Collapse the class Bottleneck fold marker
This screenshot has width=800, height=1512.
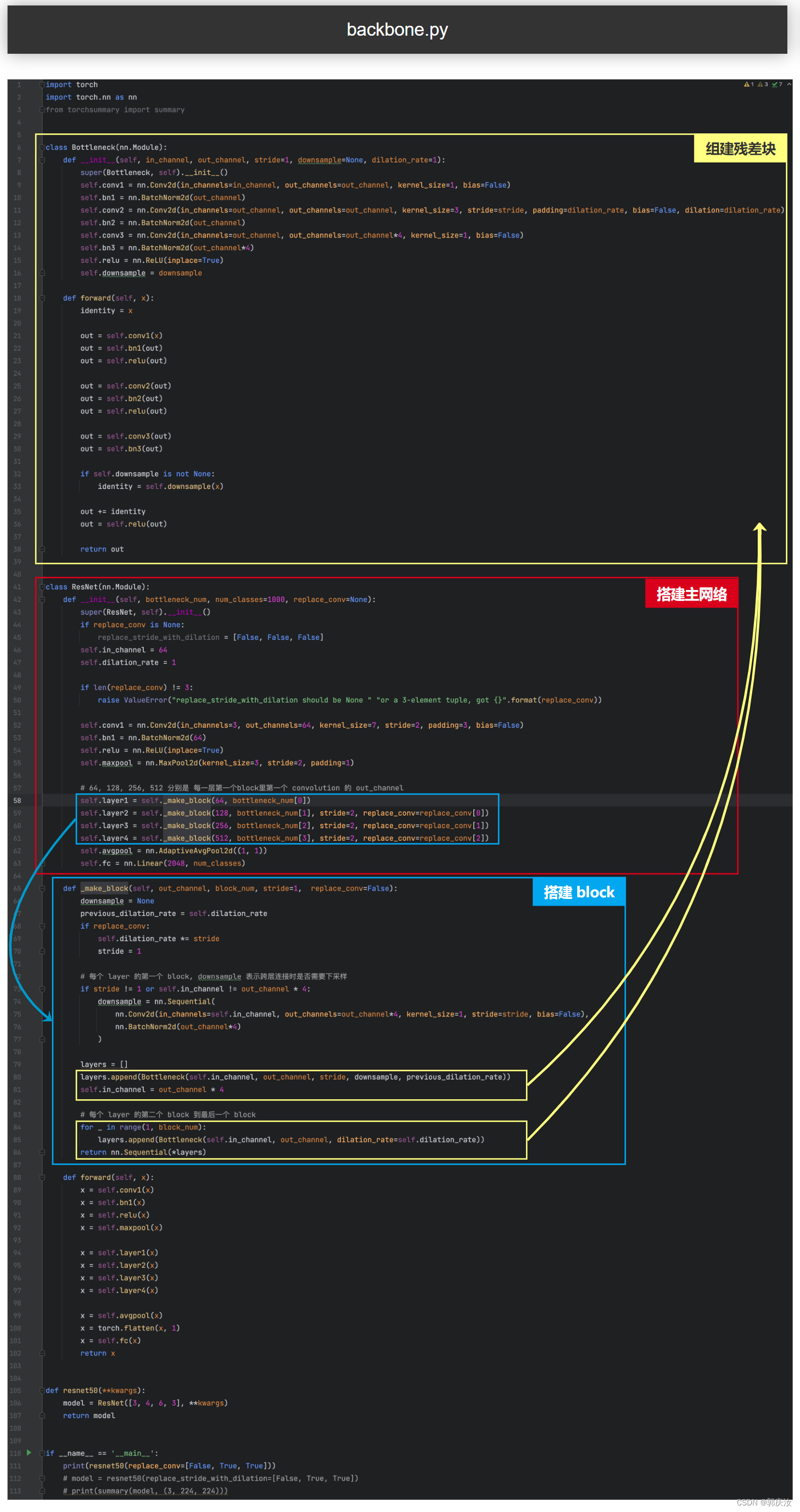[42, 147]
